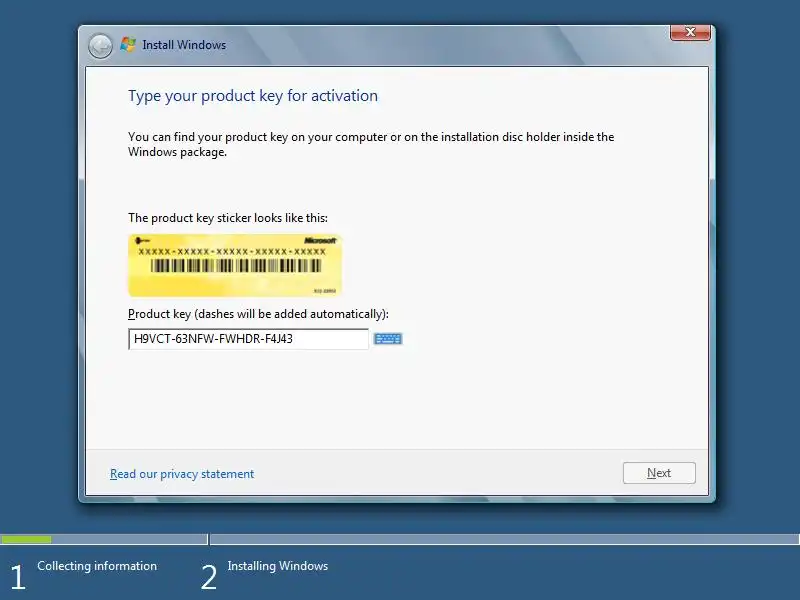Click the 'Collecting information' step label

point(97,566)
